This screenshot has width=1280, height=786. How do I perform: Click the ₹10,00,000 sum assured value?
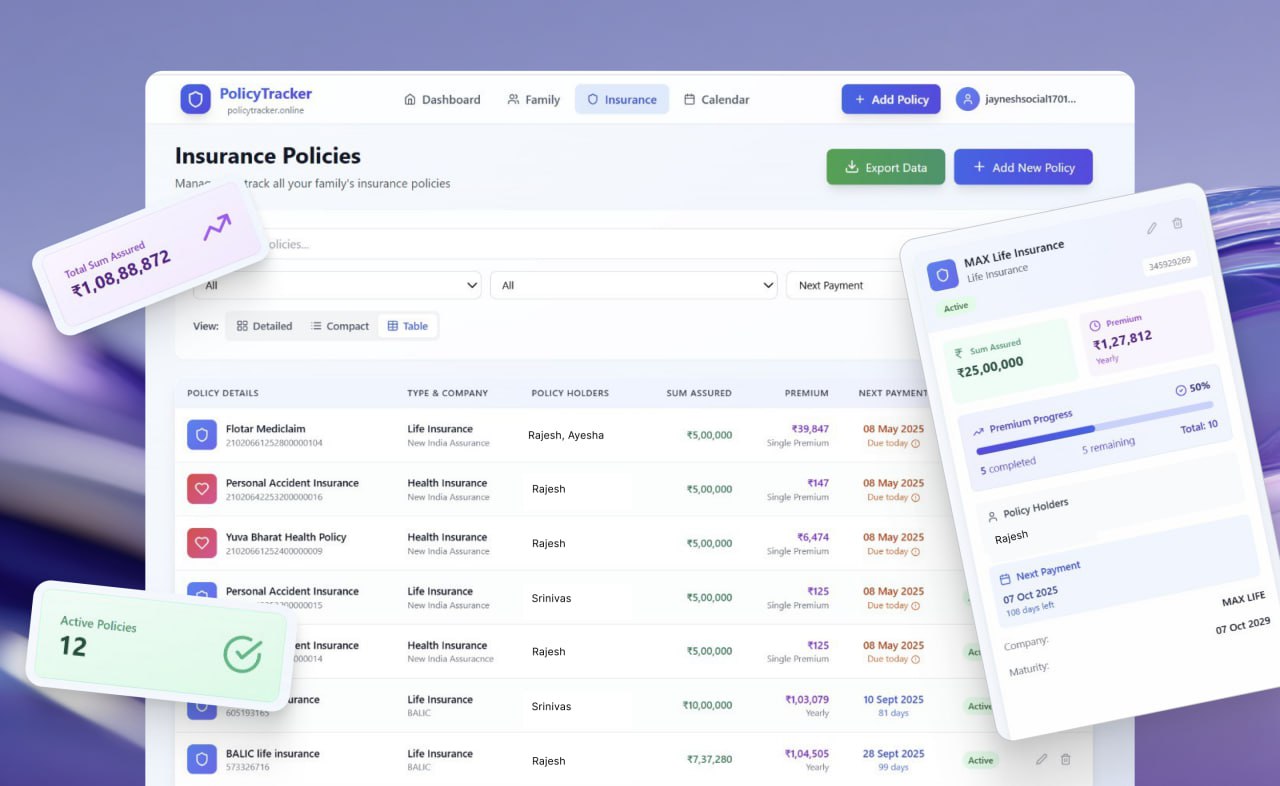click(x=707, y=705)
